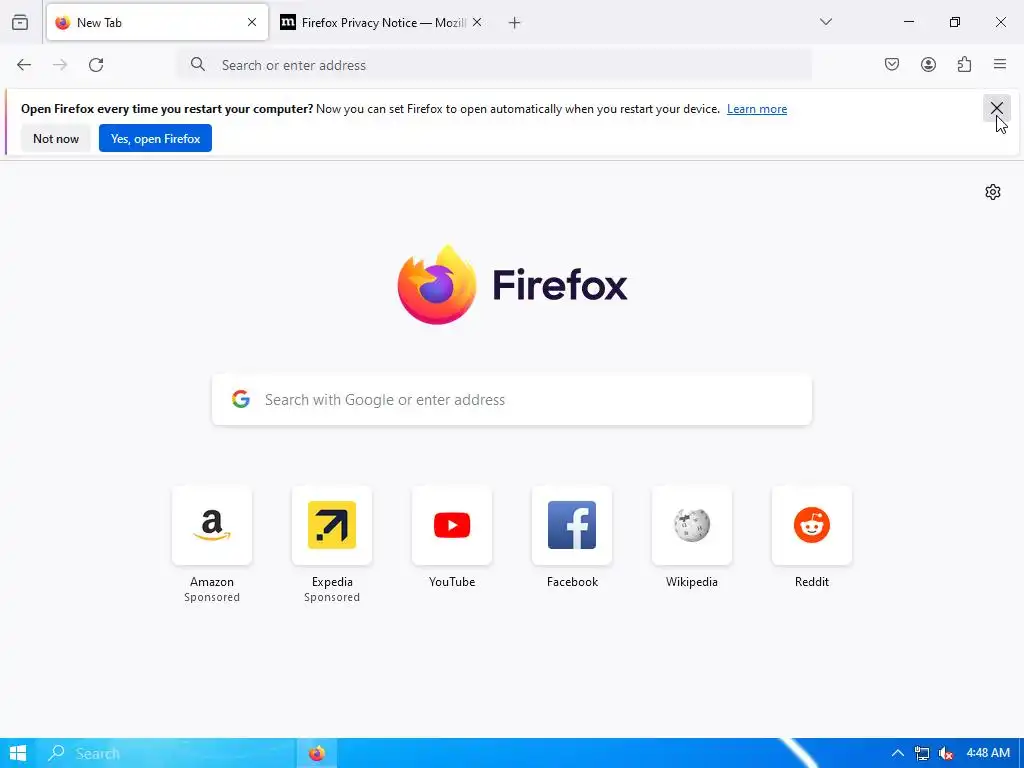
Task: Open the 4:48 AM clock
Action: 988,753
